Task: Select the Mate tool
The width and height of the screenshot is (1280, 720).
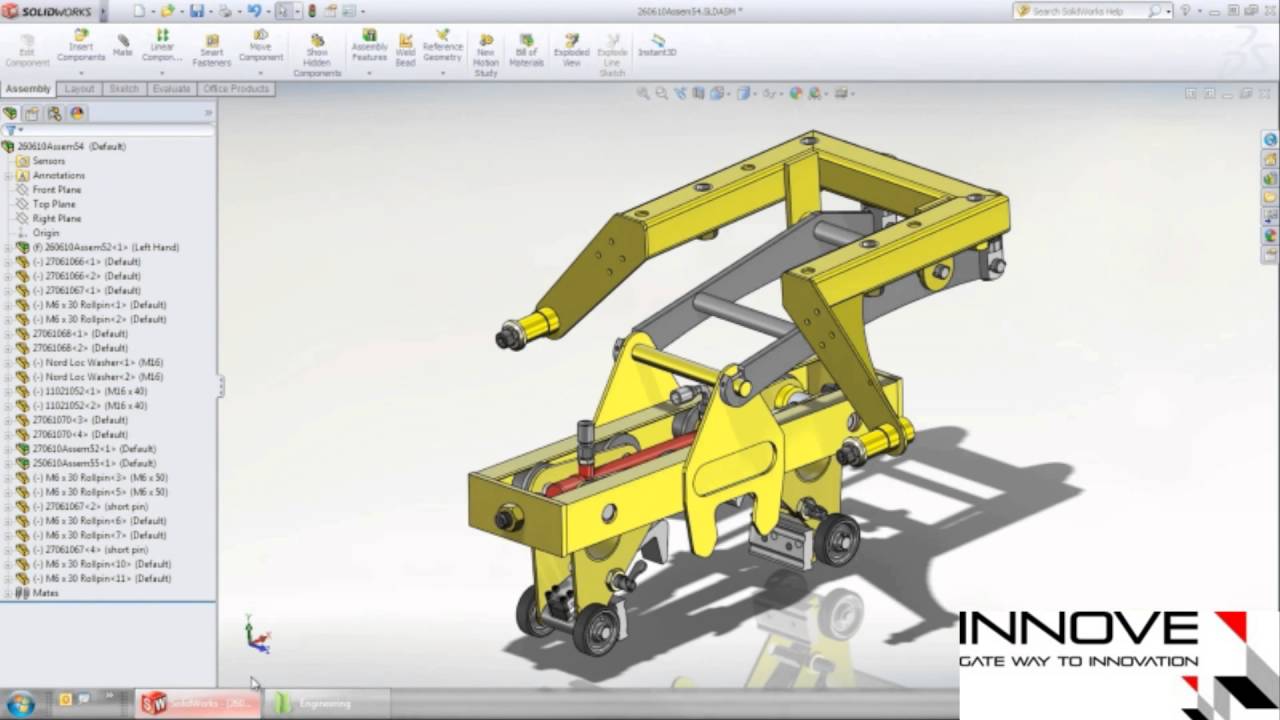Action: click(x=123, y=46)
